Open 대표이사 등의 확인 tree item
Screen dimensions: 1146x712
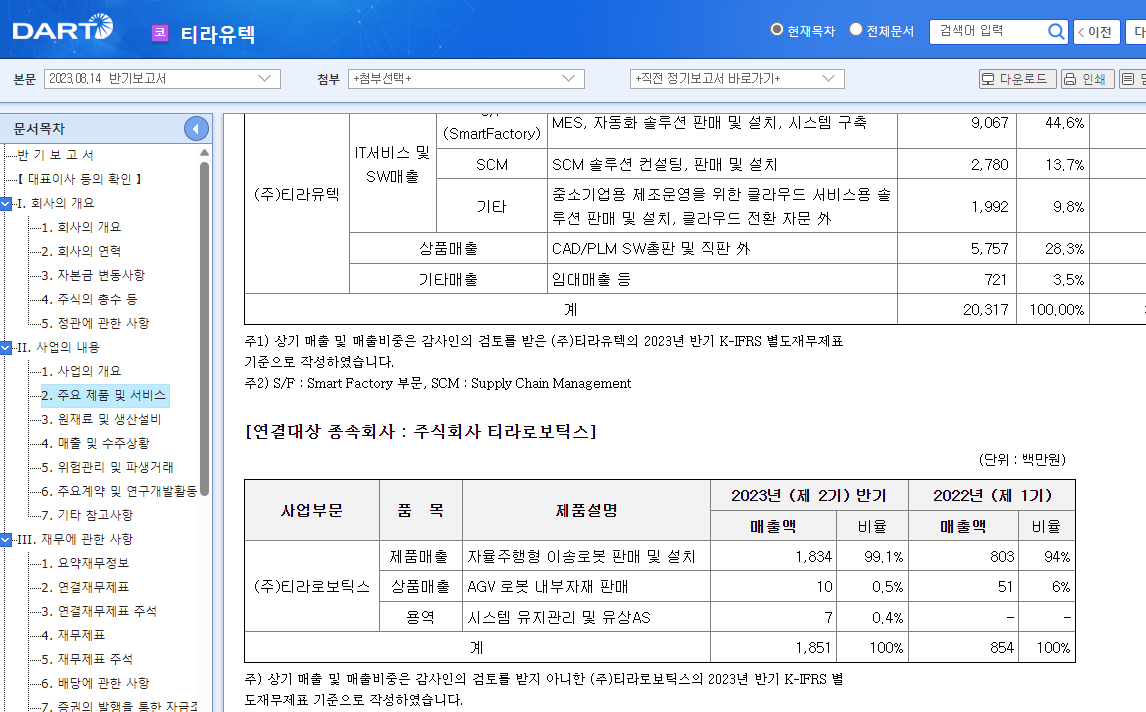[80, 179]
